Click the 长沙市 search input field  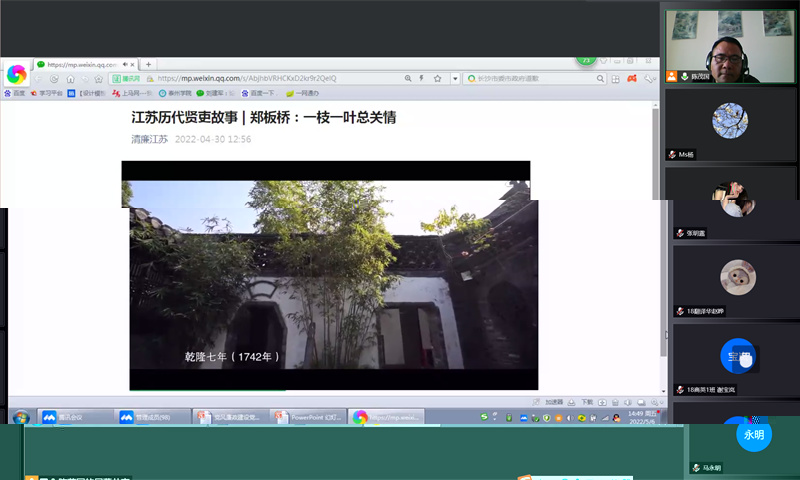[535, 79]
